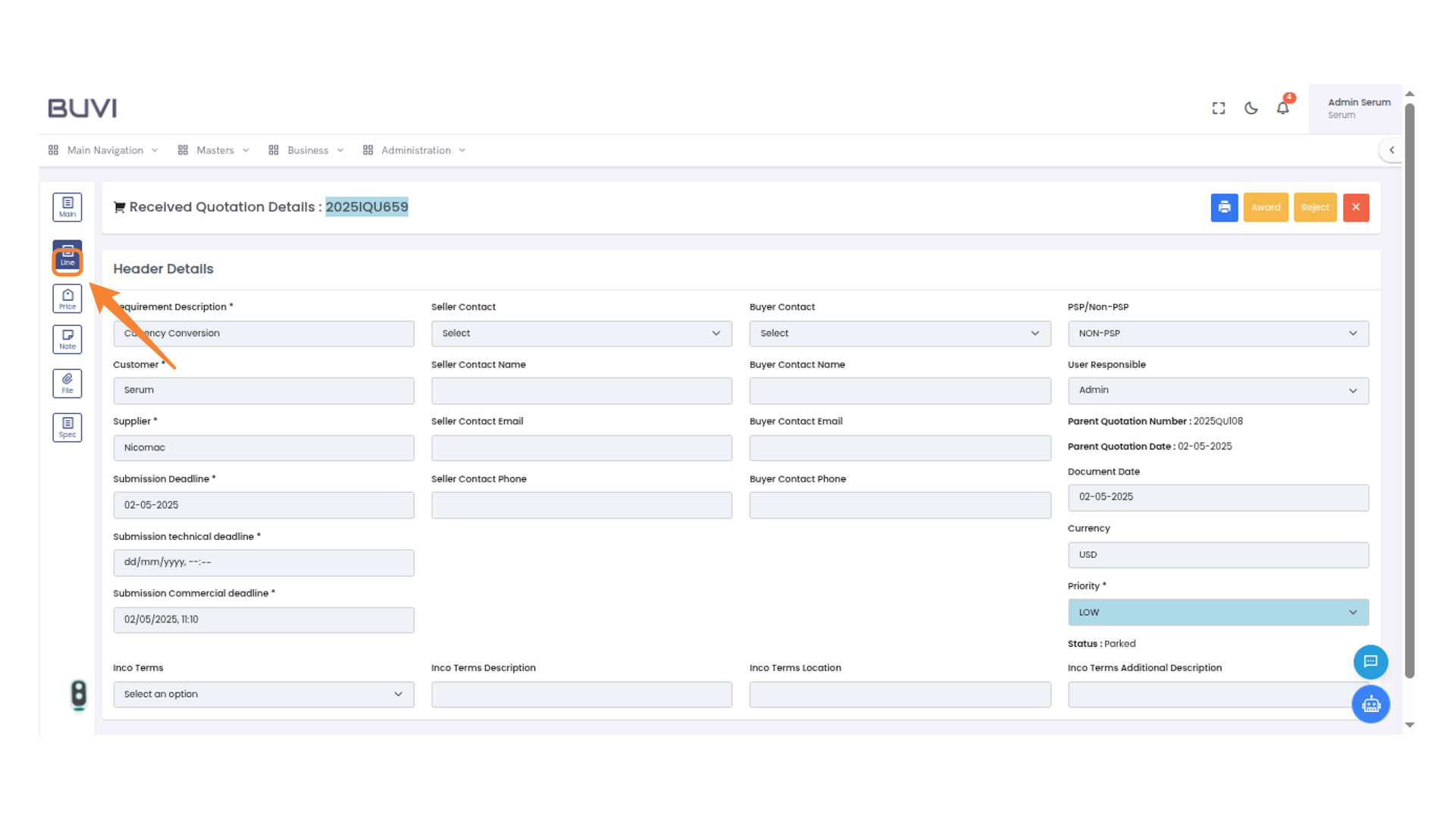Open the Price section sidebar icon

[x=67, y=299]
